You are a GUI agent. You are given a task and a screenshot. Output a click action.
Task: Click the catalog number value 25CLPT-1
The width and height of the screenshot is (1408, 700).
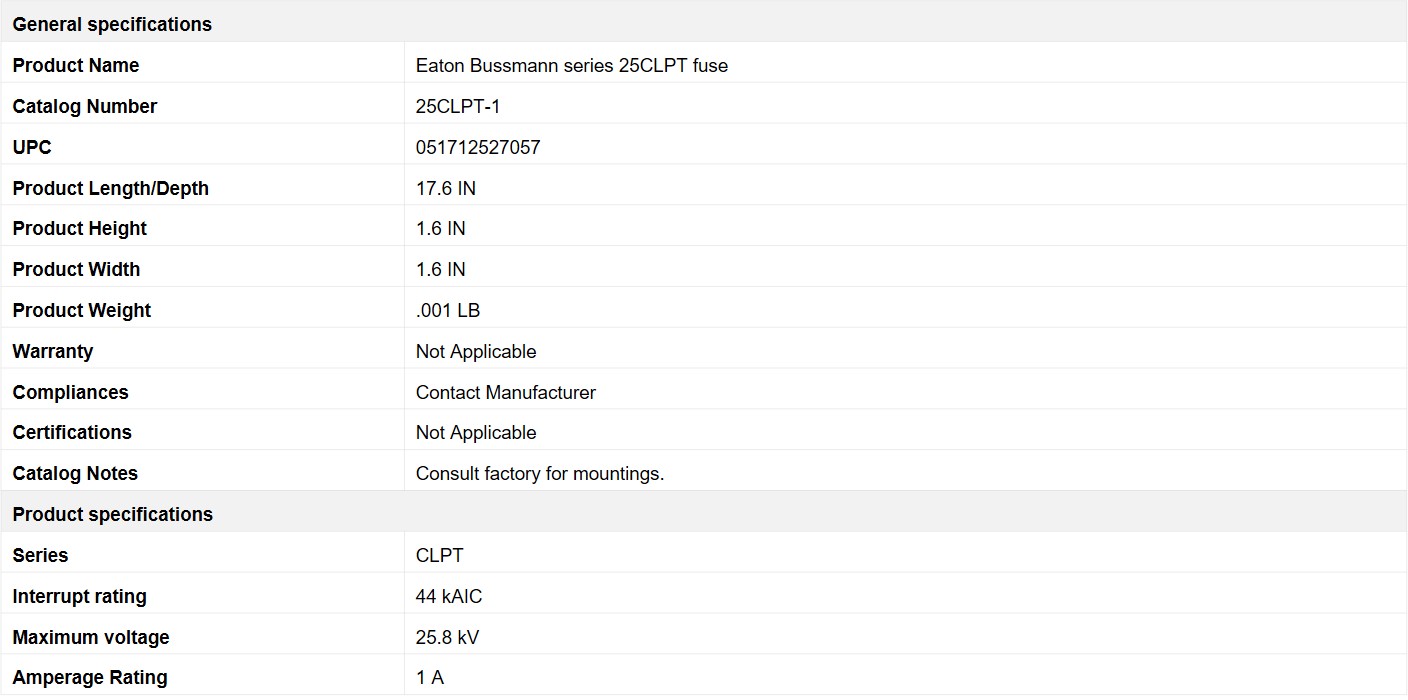coord(457,106)
